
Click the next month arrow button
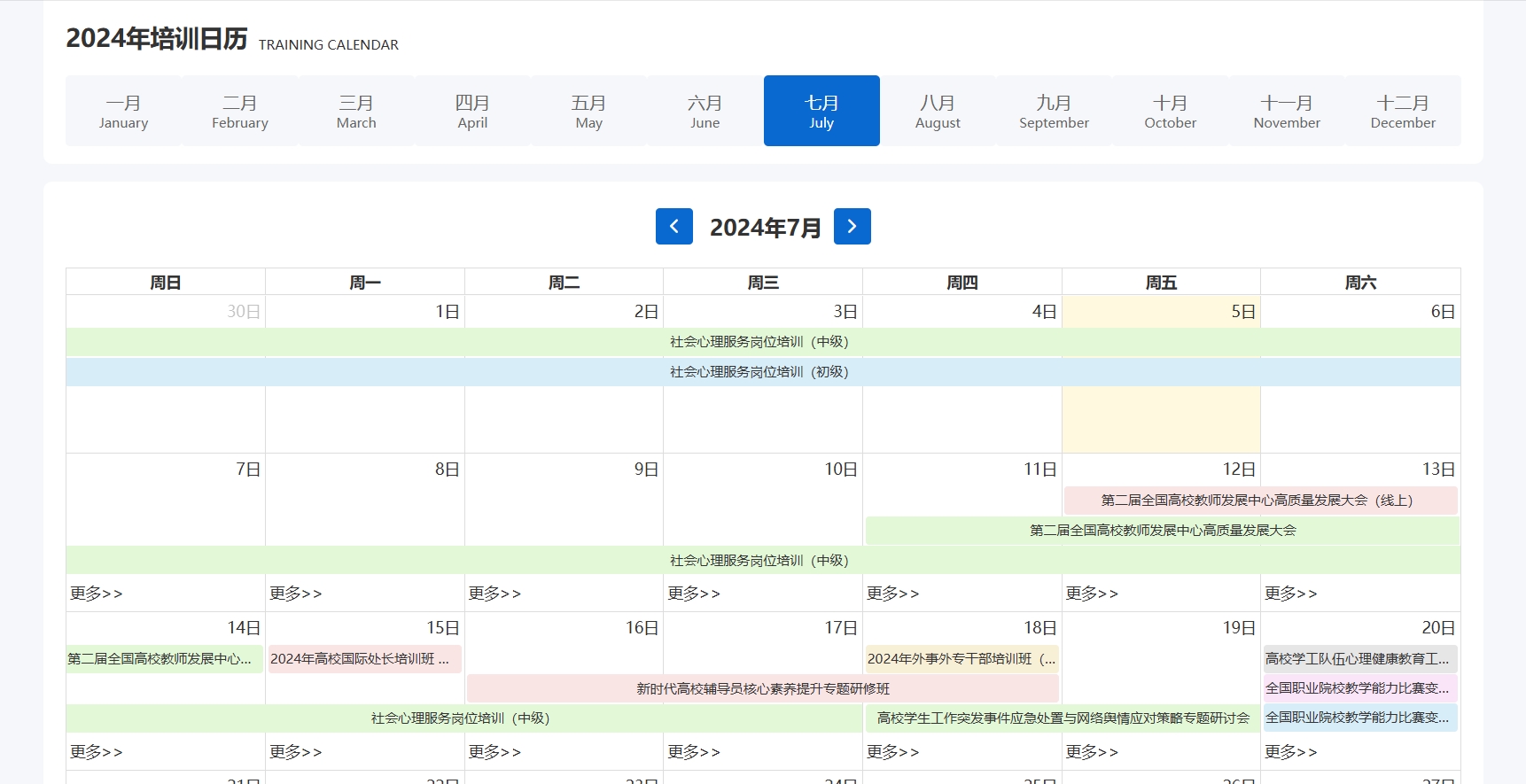pyautogui.click(x=852, y=227)
